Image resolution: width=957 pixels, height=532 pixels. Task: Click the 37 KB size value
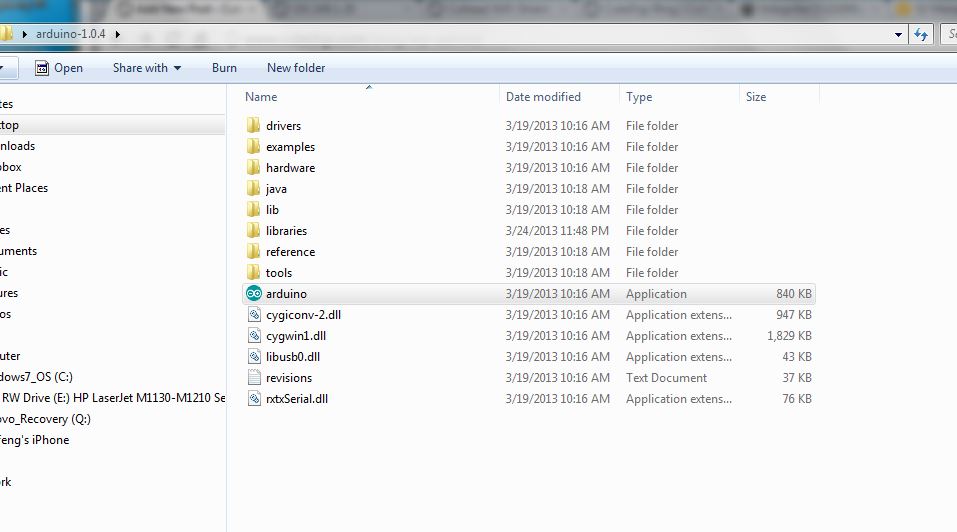(797, 378)
